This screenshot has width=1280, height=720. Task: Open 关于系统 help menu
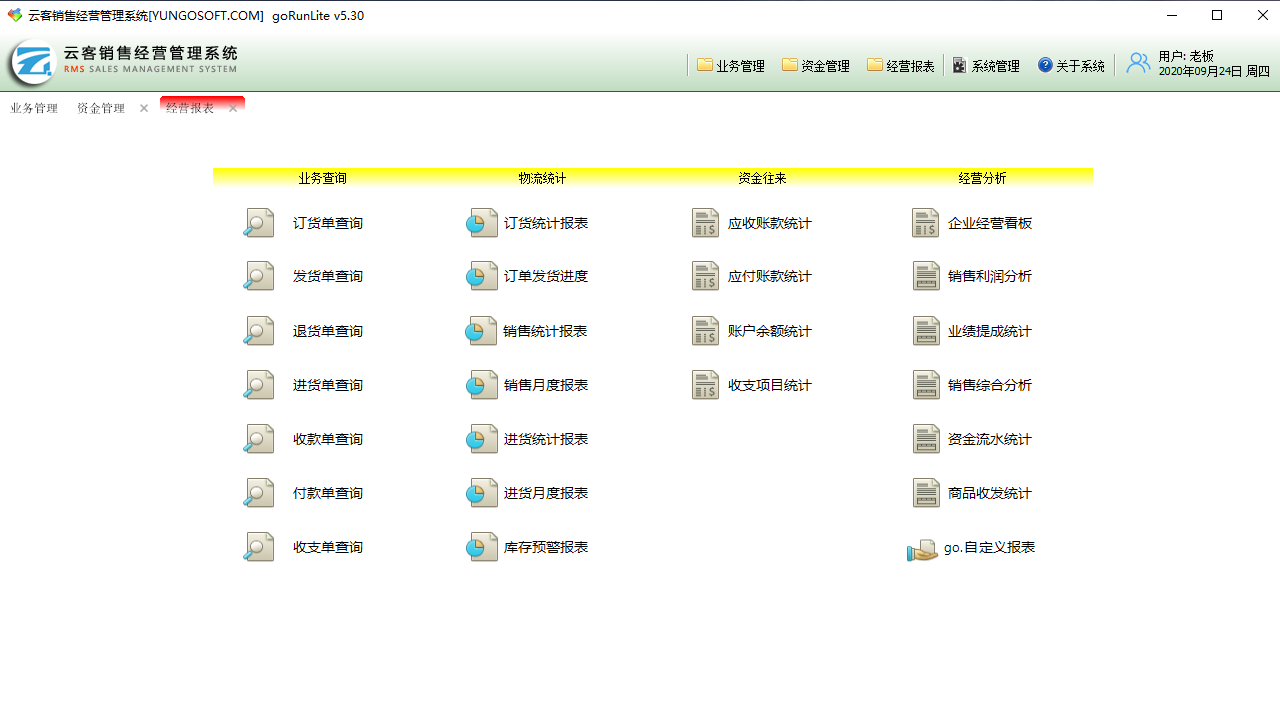(1071, 66)
